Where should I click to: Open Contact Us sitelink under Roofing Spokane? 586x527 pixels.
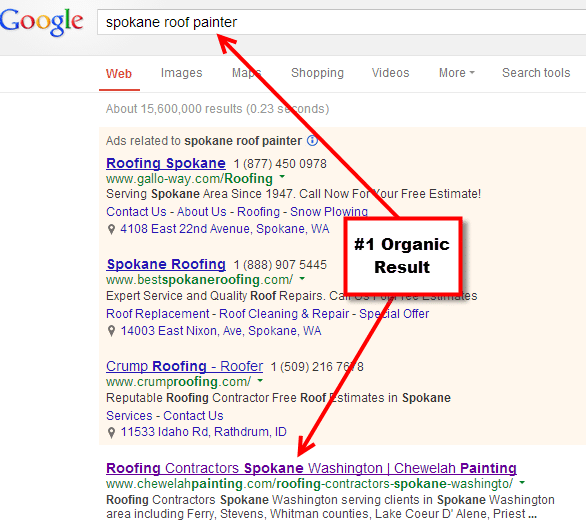[136, 212]
